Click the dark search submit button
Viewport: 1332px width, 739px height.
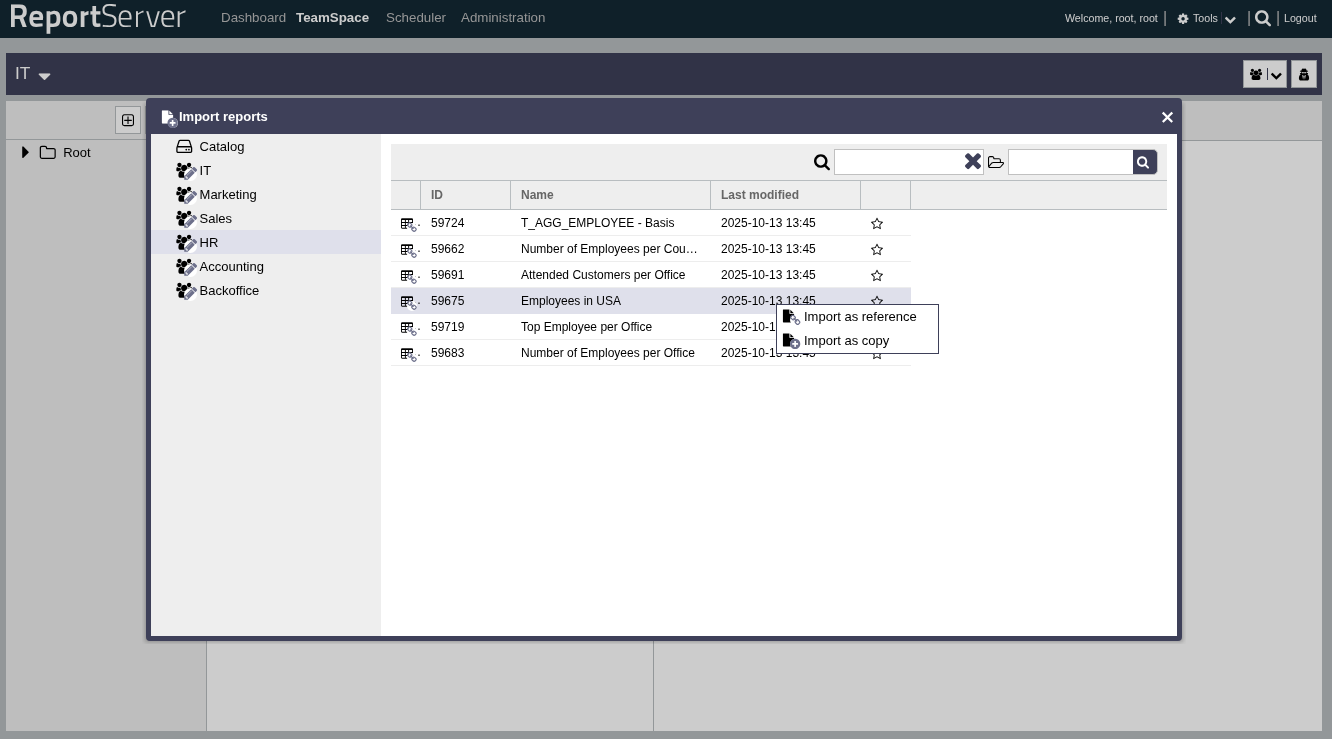point(1144,161)
